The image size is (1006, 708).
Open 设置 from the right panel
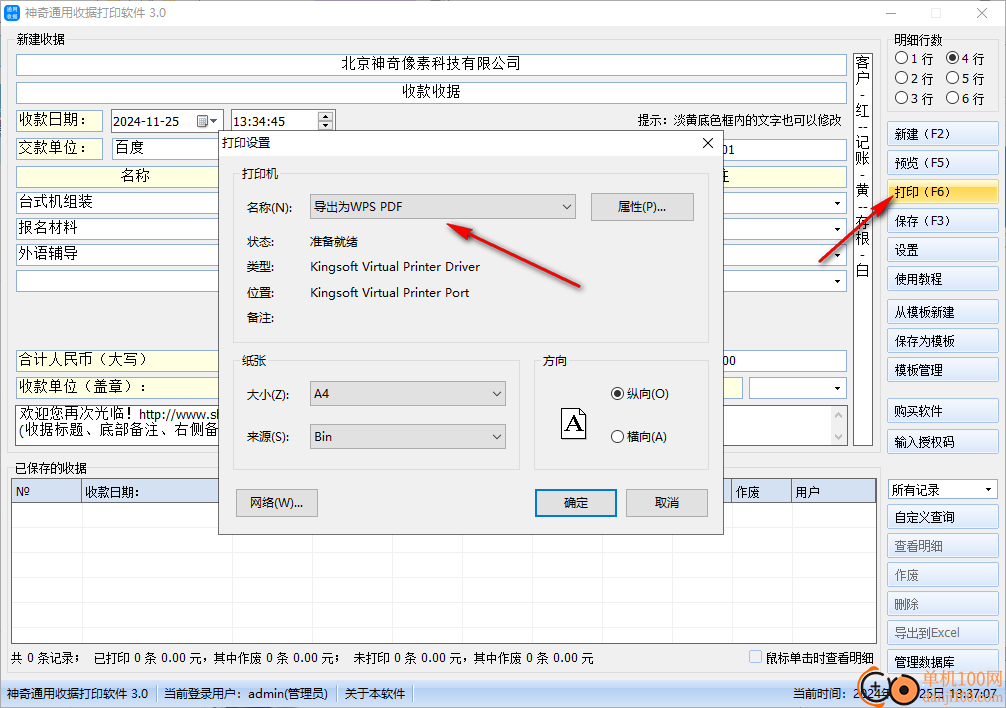tap(942, 250)
